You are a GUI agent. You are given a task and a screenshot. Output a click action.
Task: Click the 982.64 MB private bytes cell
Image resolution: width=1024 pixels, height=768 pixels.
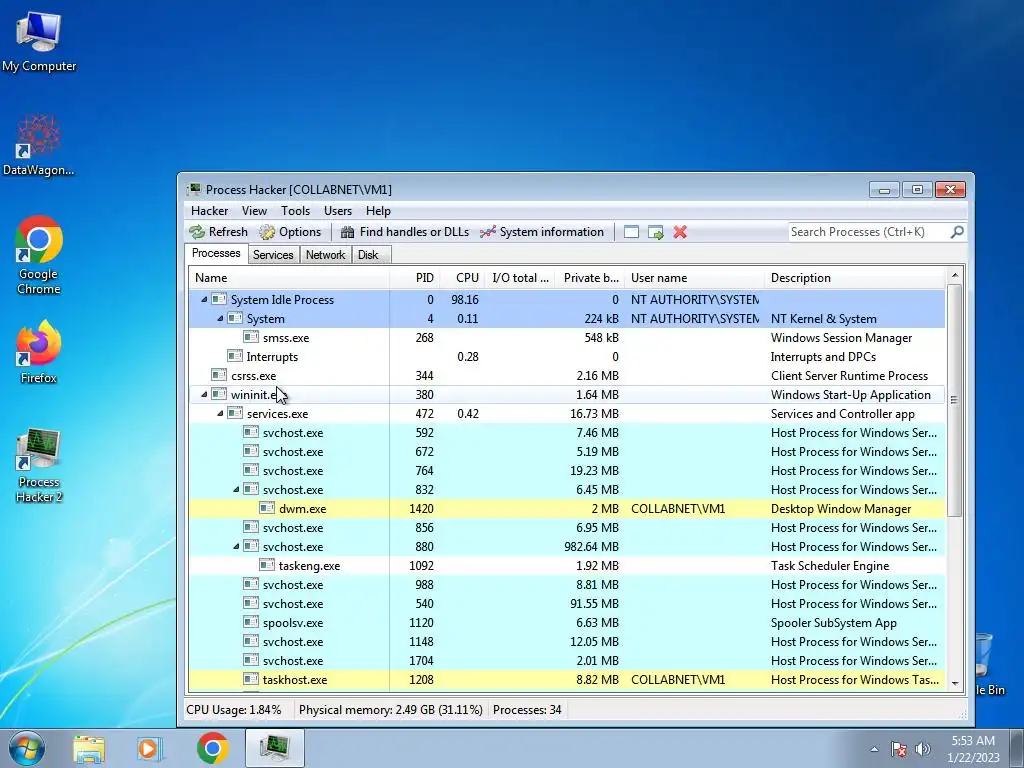point(591,547)
